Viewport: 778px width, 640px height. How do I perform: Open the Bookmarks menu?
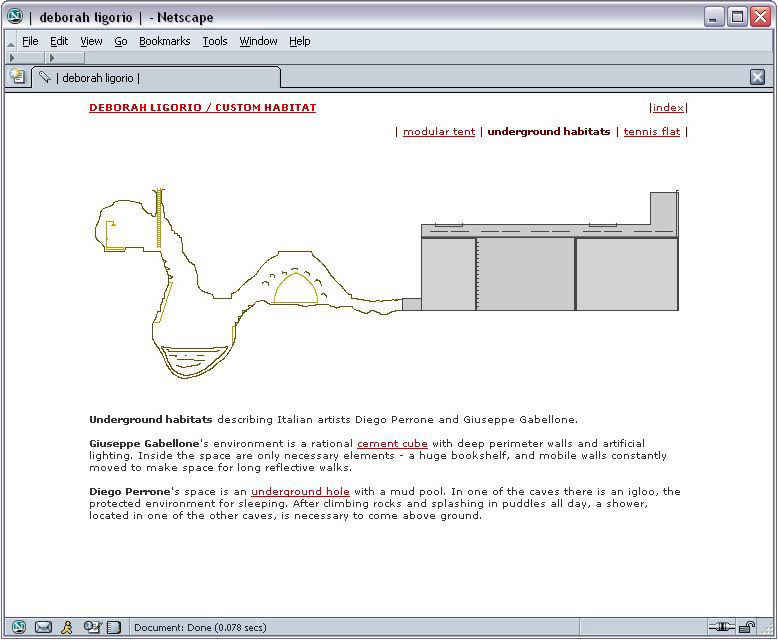tap(165, 41)
